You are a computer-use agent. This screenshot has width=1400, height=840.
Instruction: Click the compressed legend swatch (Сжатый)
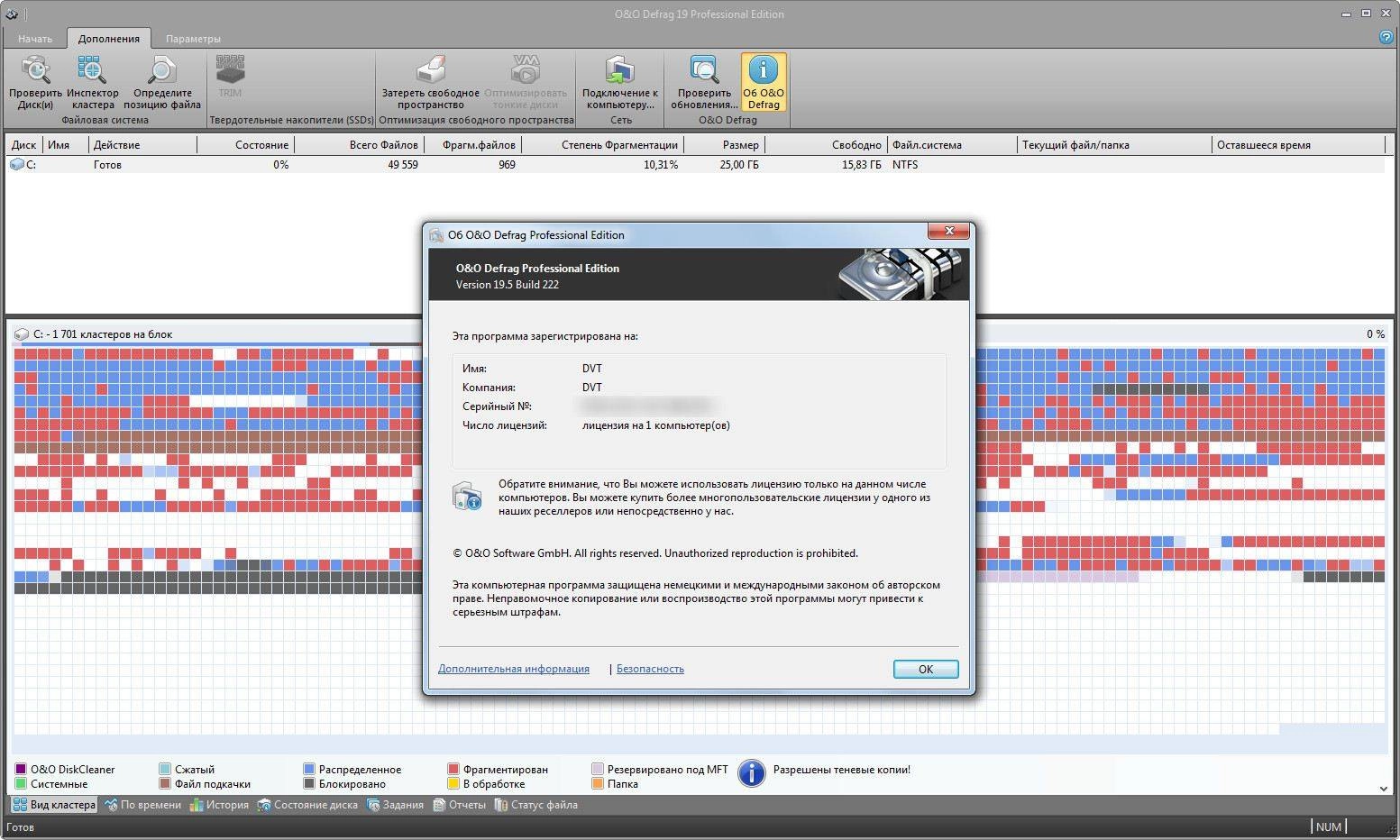pos(165,770)
